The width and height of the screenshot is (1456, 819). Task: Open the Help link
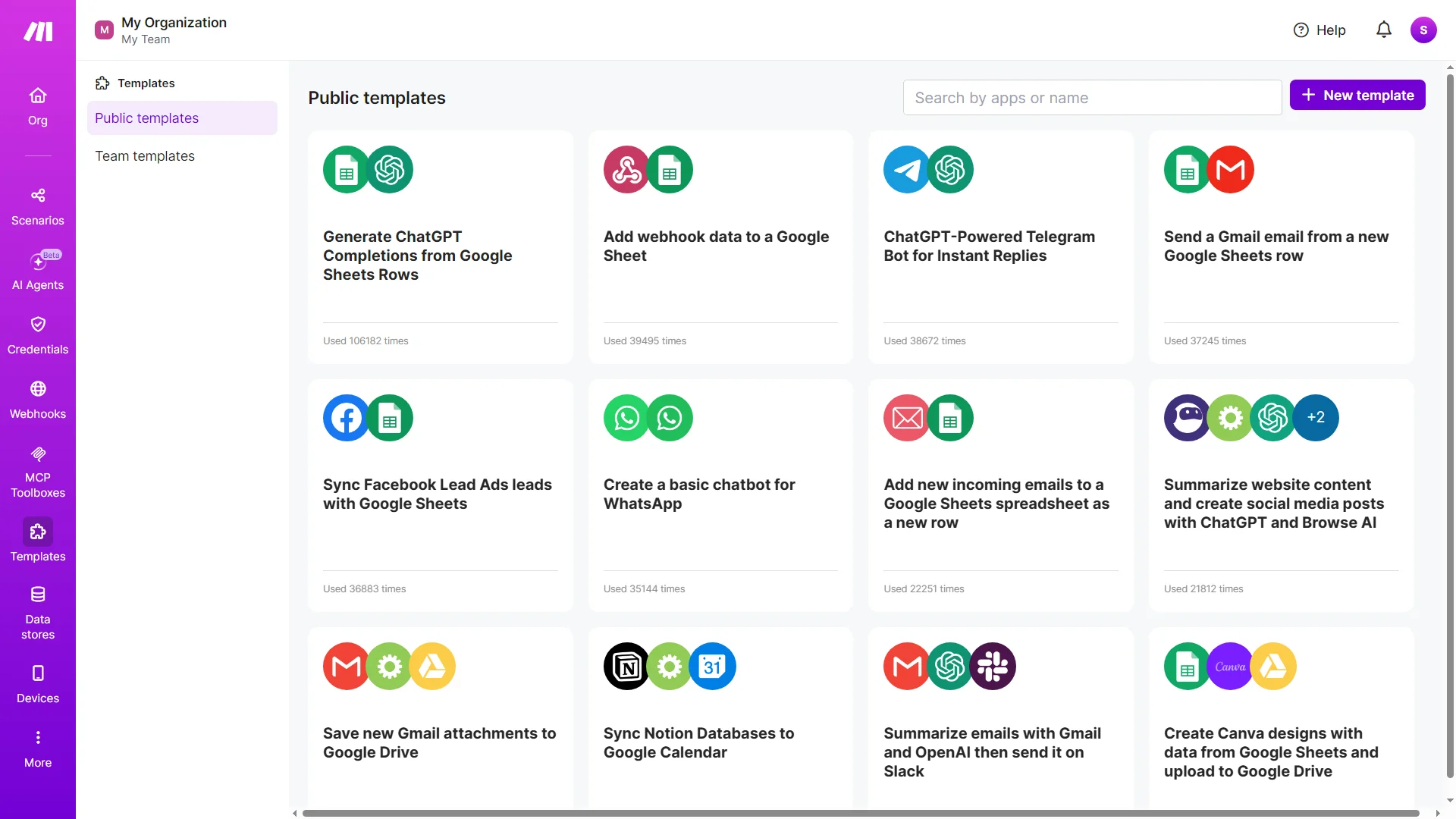coord(1319,30)
